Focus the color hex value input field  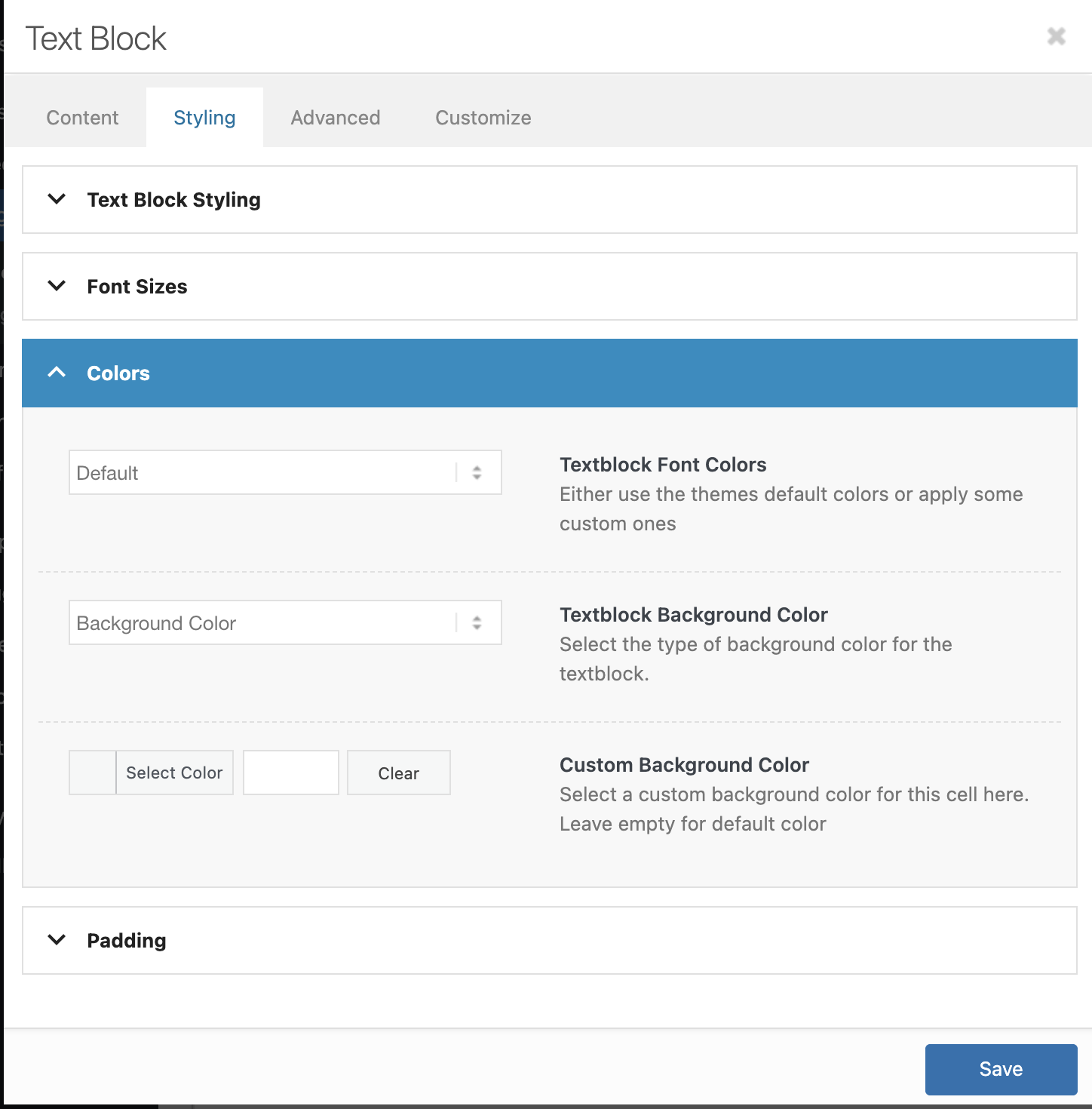click(x=291, y=773)
